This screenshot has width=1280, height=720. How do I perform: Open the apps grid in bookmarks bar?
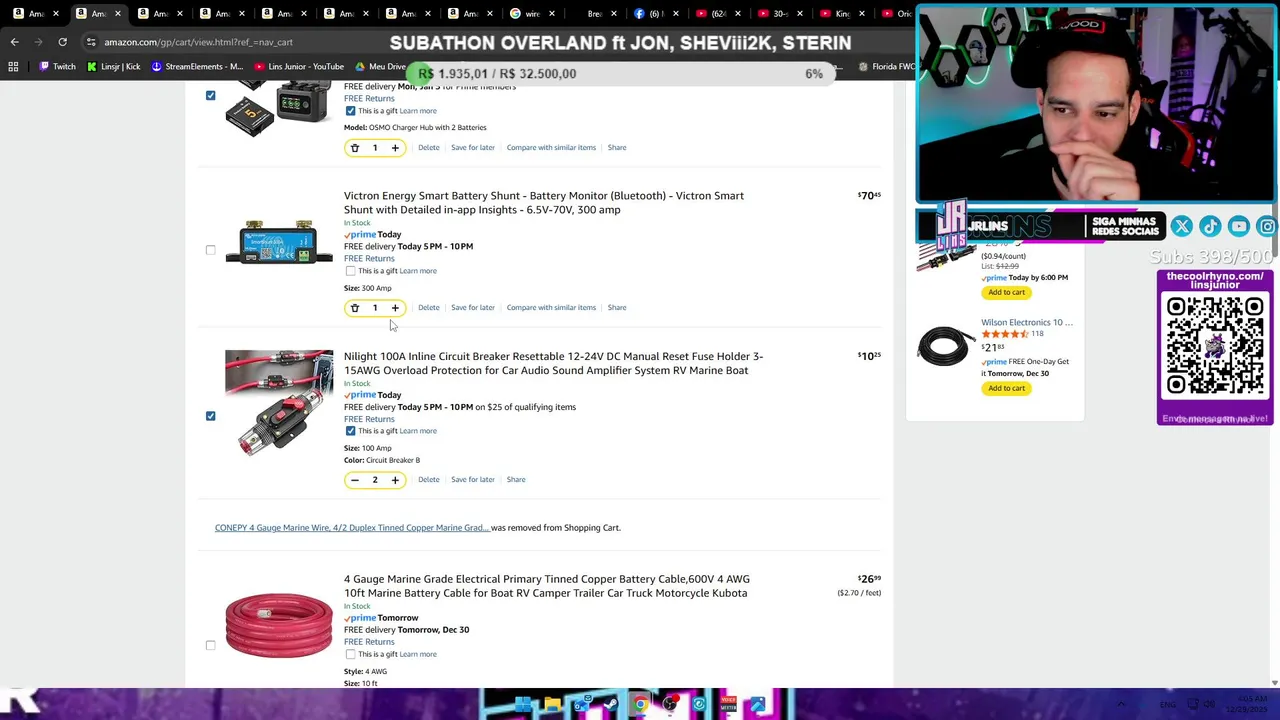pyautogui.click(x=13, y=67)
